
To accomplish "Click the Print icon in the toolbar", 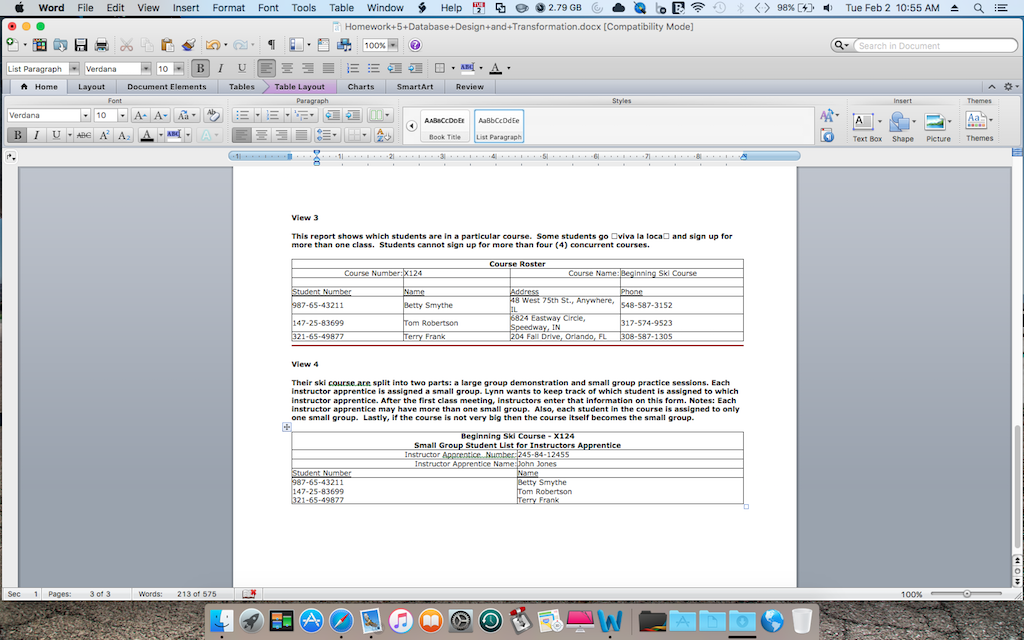I will pyautogui.click(x=101, y=45).
